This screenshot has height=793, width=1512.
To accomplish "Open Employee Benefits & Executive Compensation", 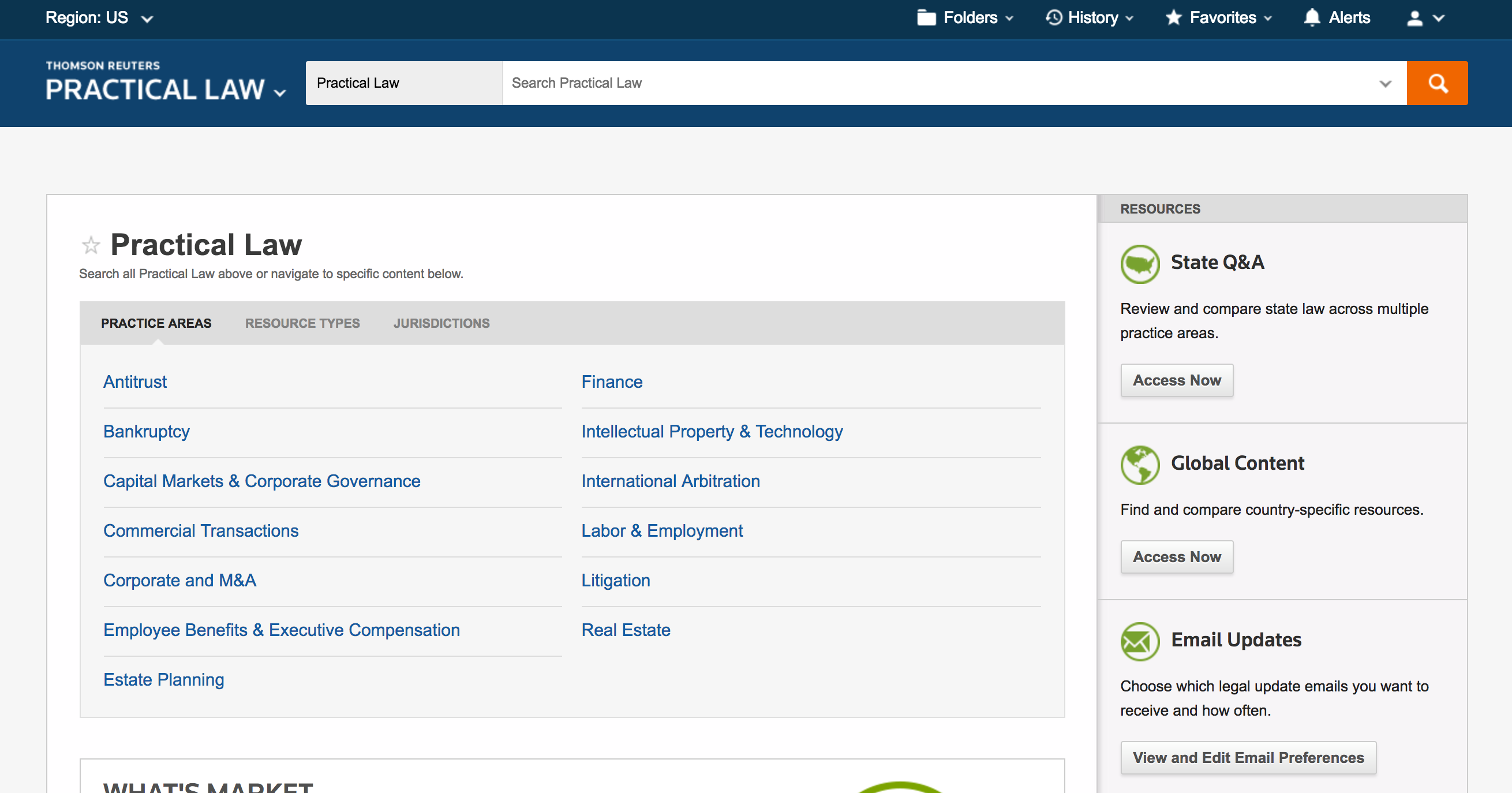I will click(282, 630).
